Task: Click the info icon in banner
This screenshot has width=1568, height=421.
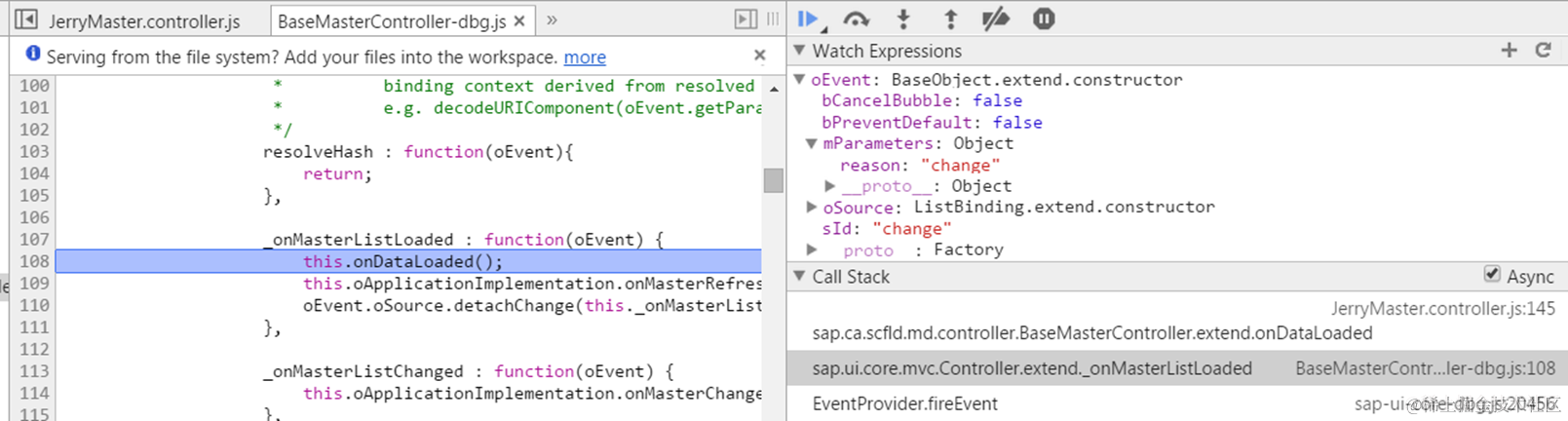Action: [x=33, y=55]
